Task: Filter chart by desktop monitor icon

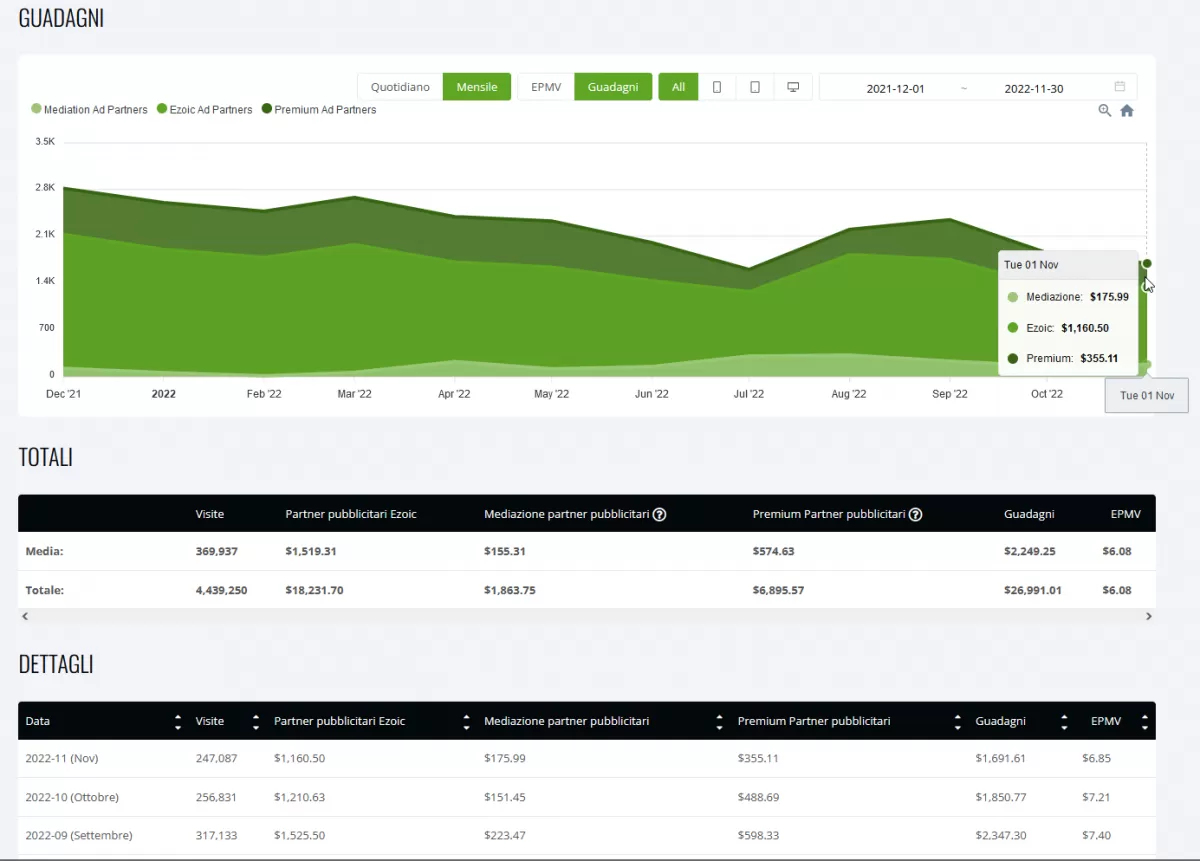Action: 793,87
